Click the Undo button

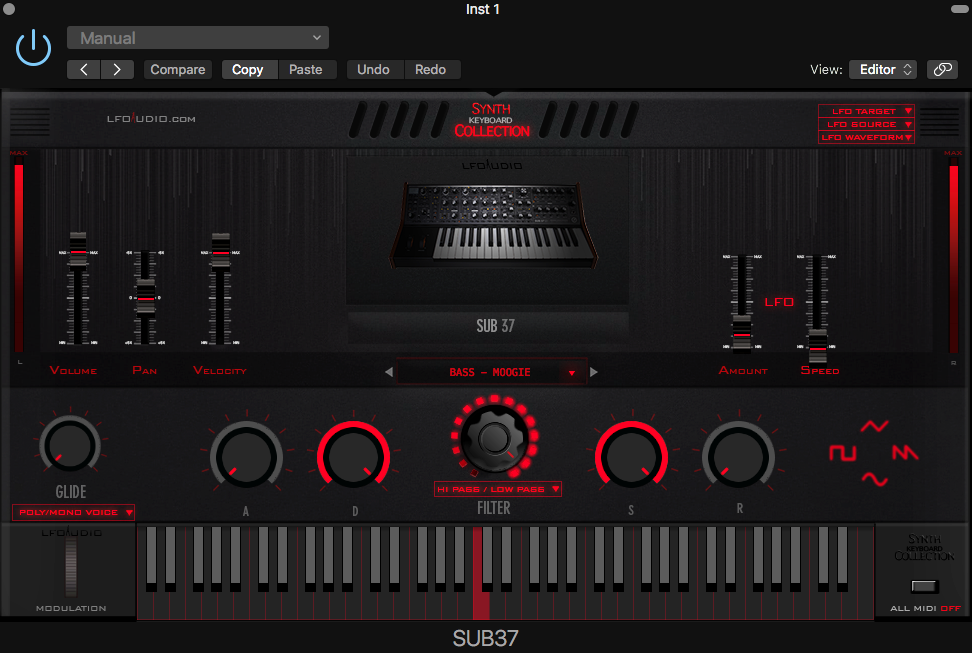374,69
